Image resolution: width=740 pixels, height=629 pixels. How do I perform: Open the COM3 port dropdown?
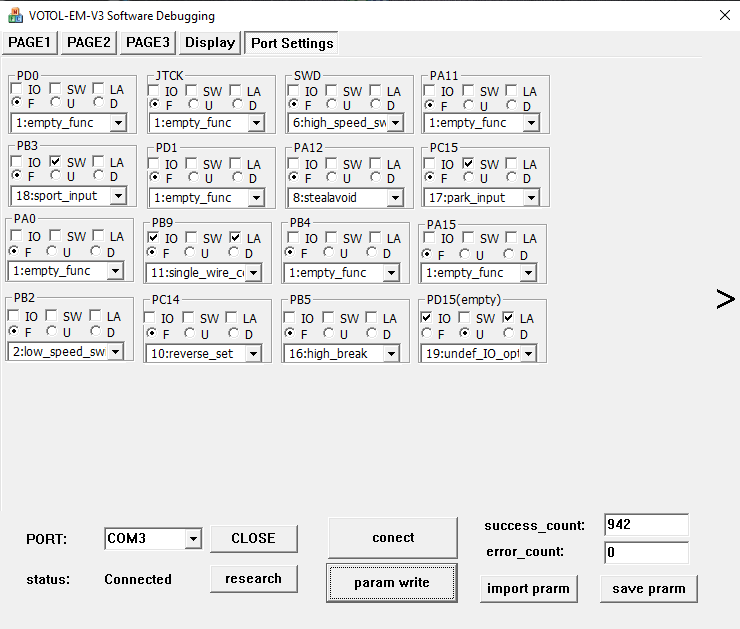tap(192, 539)
